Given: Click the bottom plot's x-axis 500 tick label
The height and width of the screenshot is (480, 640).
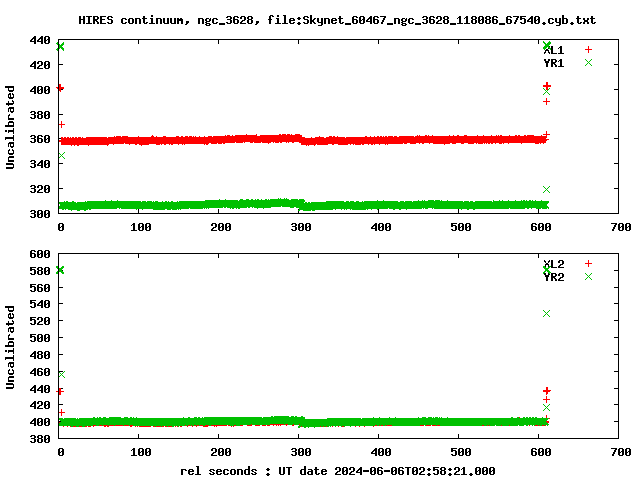Looking at the screenshot, I should tap(461, 452).
